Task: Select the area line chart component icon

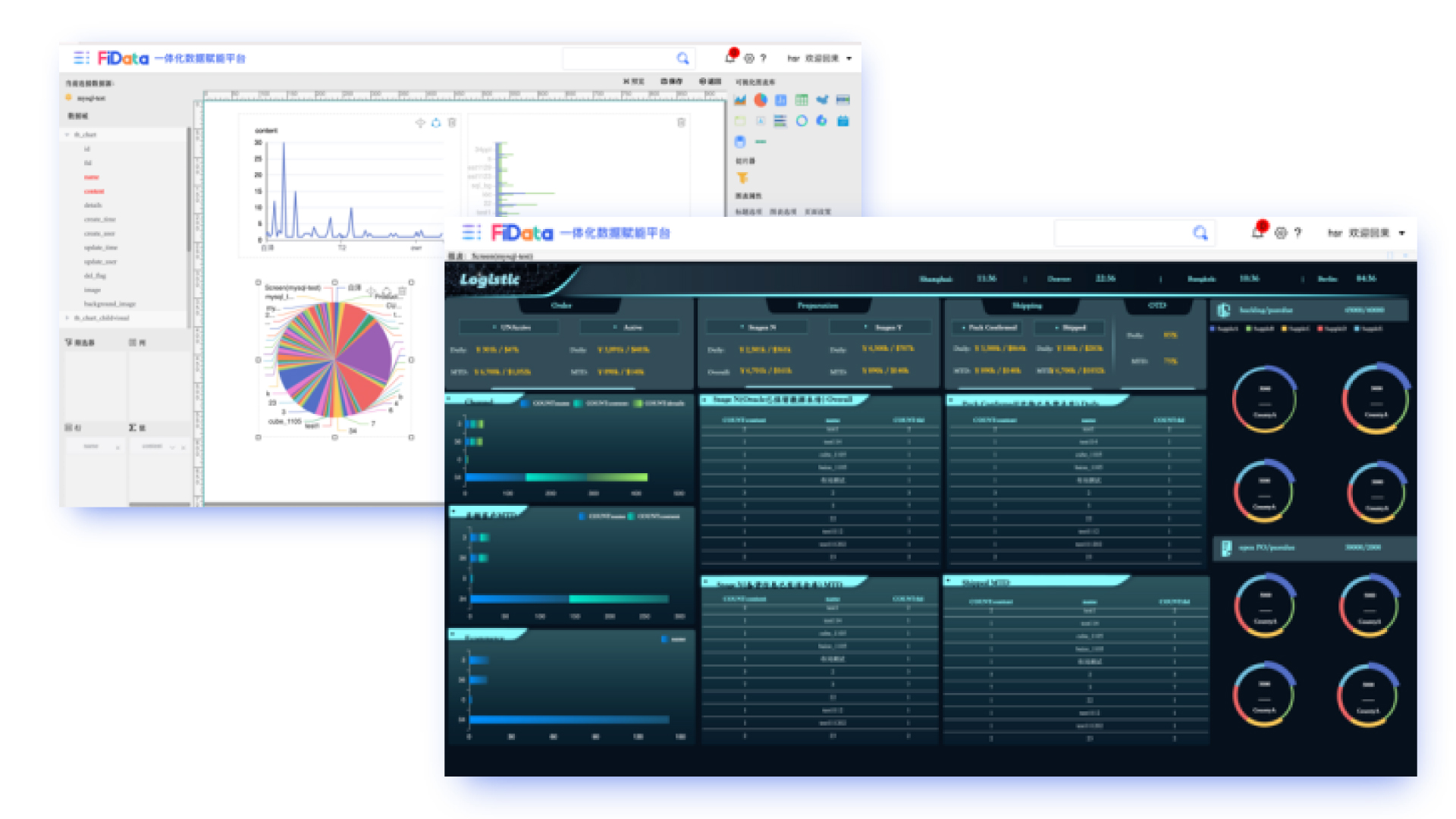Action: (740, 100)
